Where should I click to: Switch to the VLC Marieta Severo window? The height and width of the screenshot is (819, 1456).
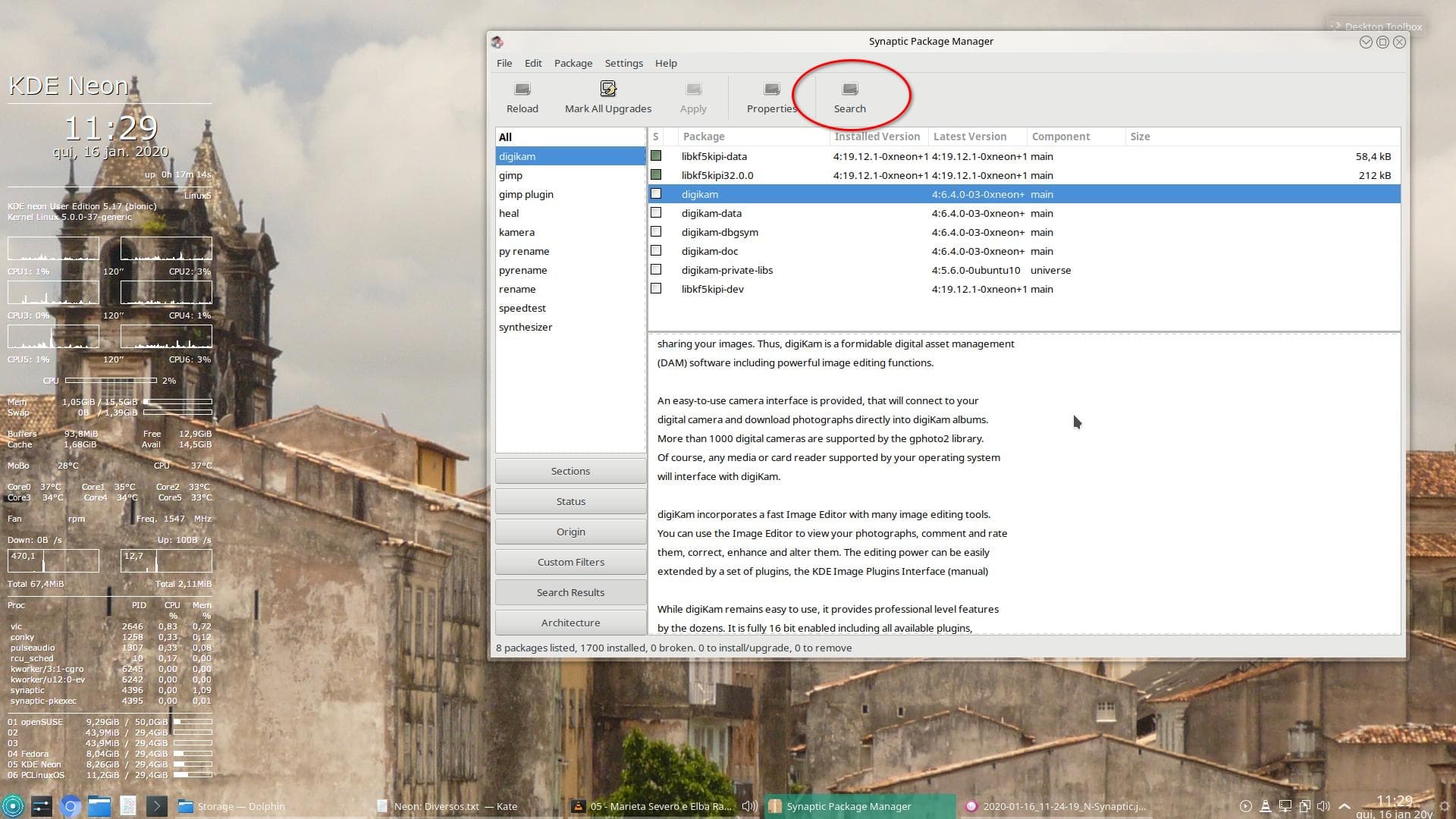pyautogui.click(x=665, y=806)
